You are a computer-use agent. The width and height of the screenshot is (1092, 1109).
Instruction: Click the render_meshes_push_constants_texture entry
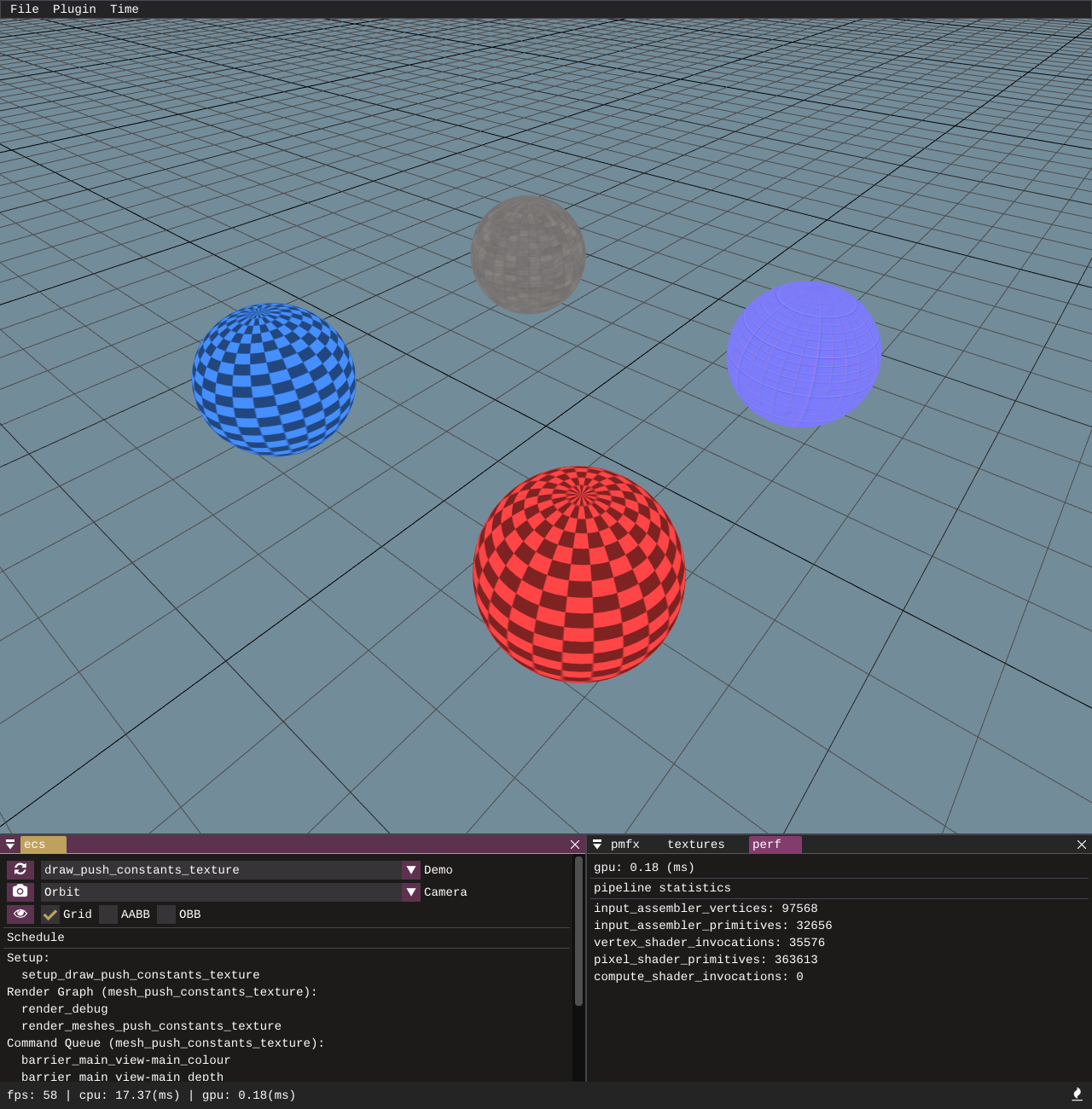[151, 1026]
